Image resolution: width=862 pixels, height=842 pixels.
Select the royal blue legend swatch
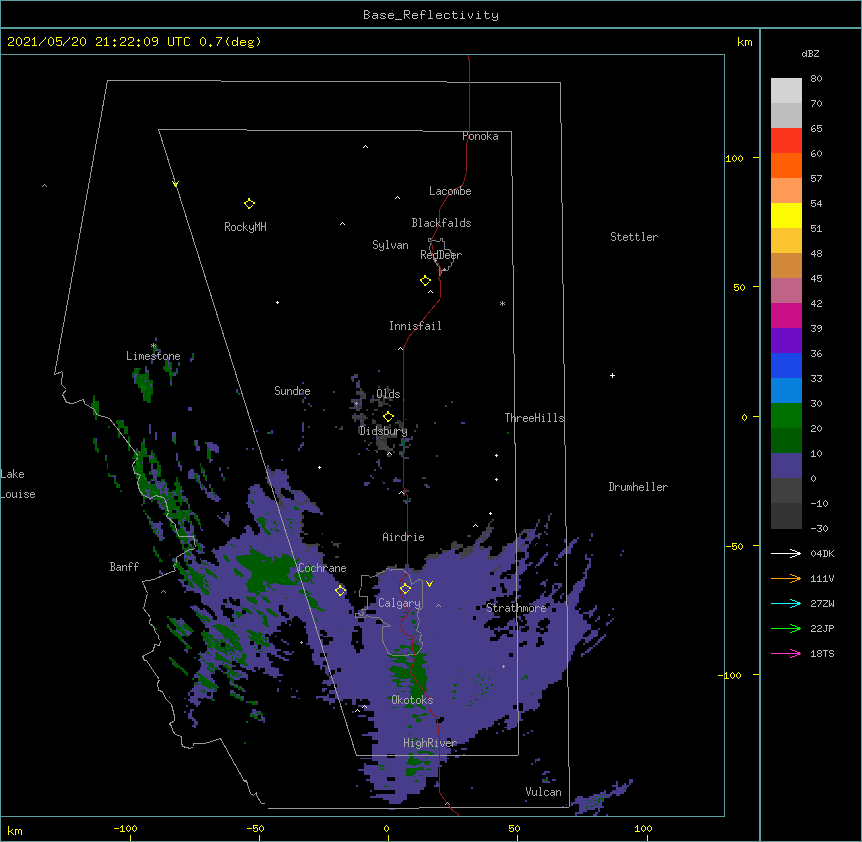click(x=786, y=365)
